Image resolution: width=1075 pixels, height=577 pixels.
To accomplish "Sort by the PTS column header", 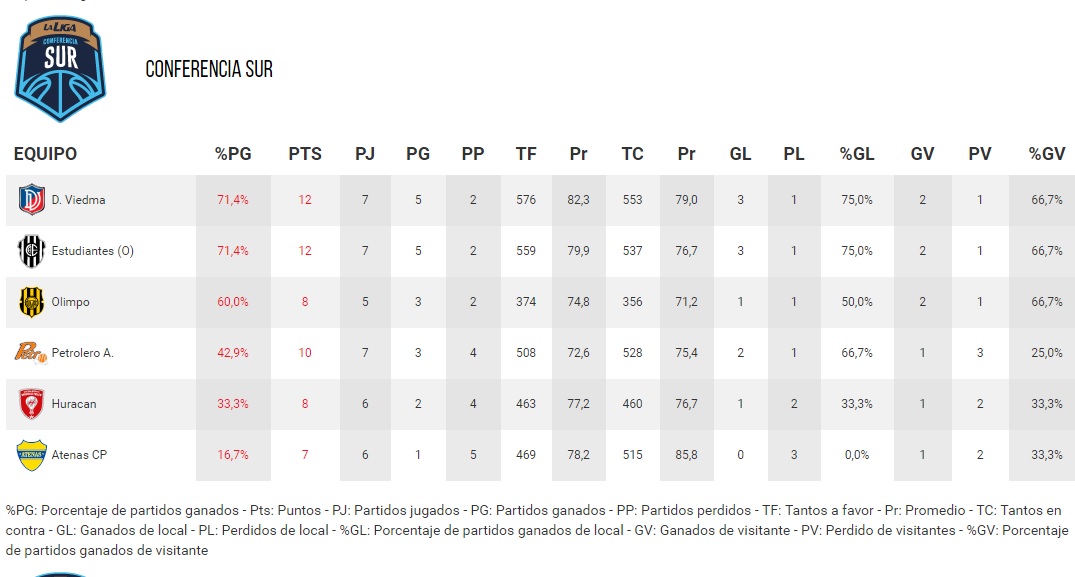I will point(305,154).
